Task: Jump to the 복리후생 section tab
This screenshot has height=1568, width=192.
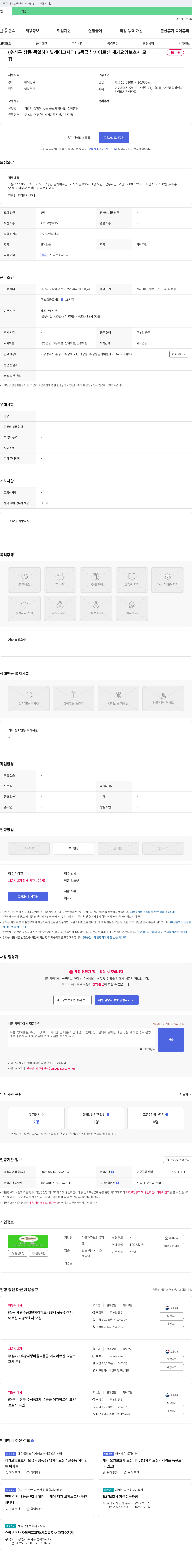Action: [113, 44]
